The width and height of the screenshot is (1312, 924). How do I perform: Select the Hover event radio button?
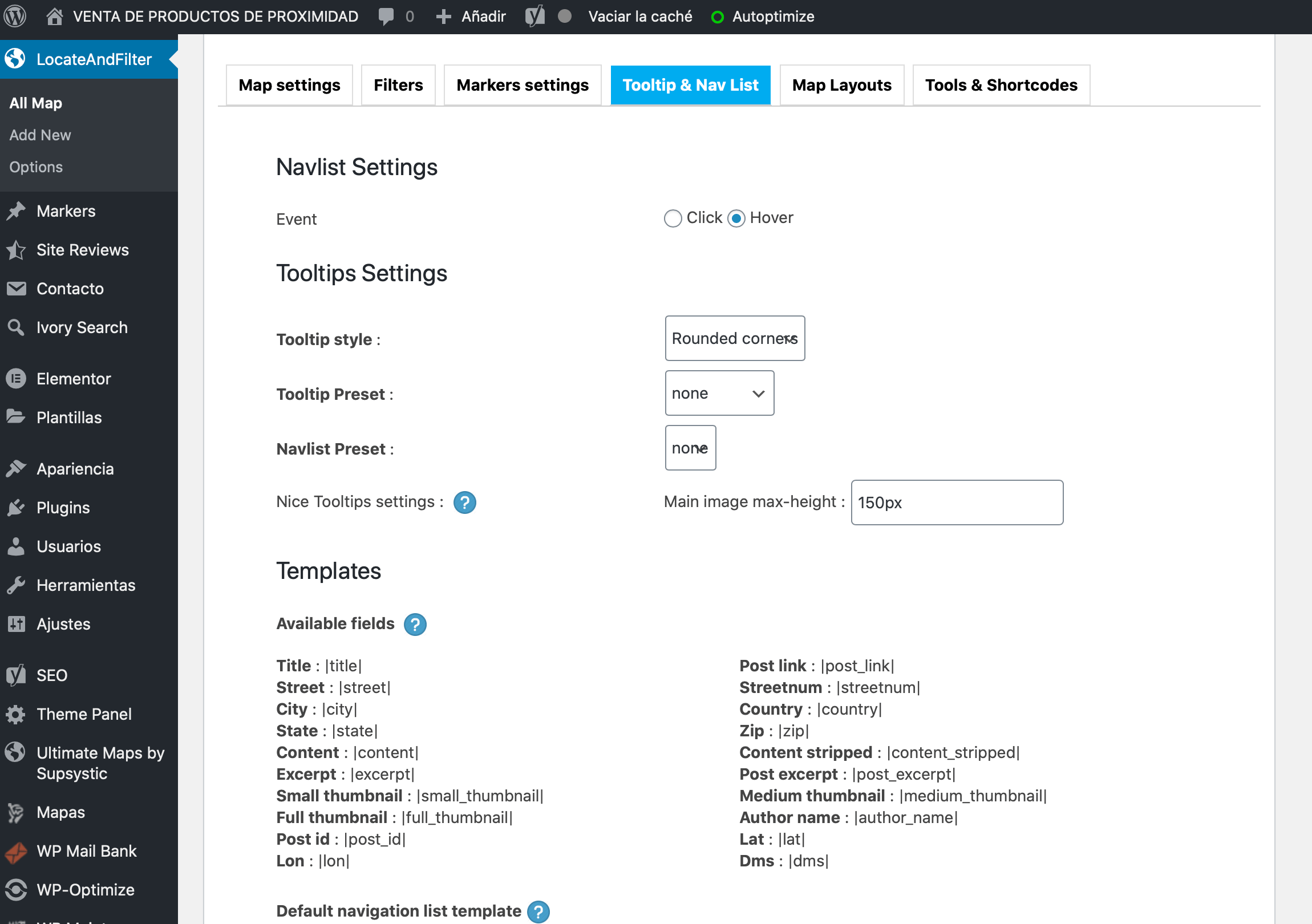click(x=736, y=218)
